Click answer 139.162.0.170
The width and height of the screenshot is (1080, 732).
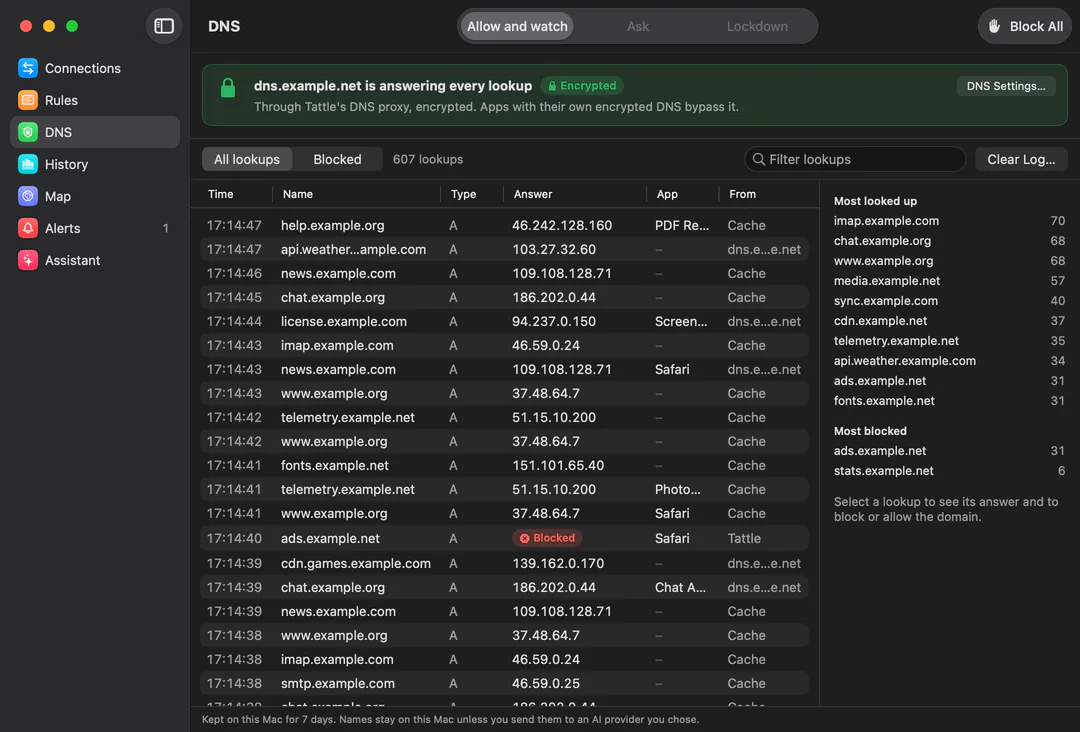pos(558,563)
